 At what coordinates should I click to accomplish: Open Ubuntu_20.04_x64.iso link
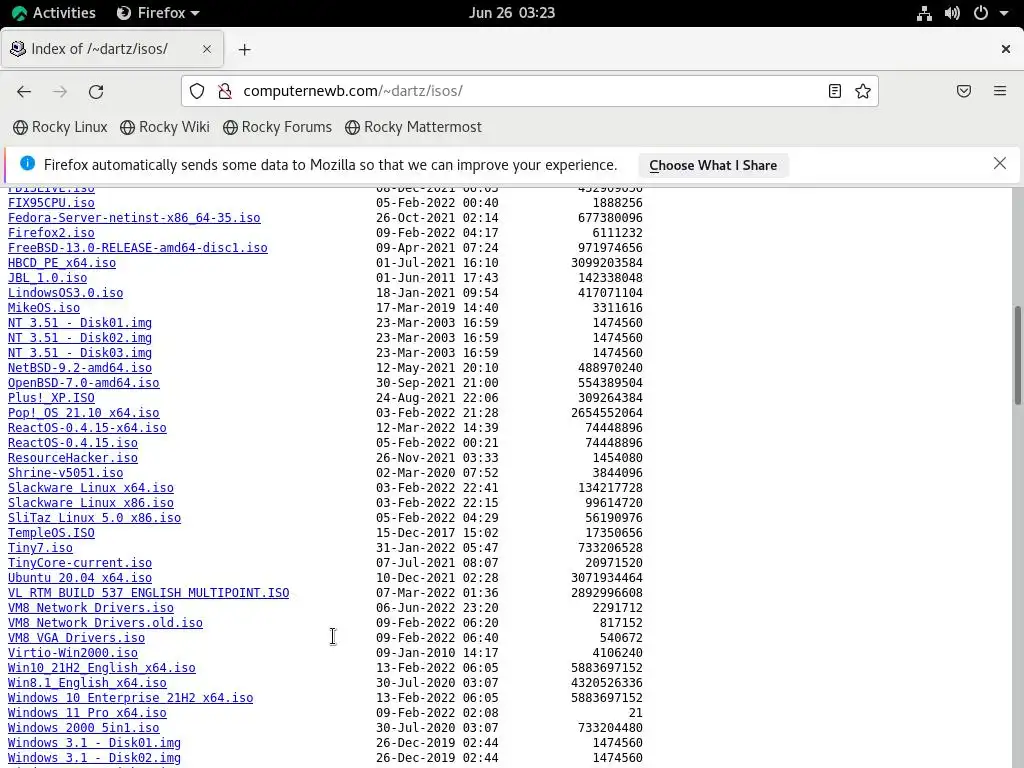(80, 579)
